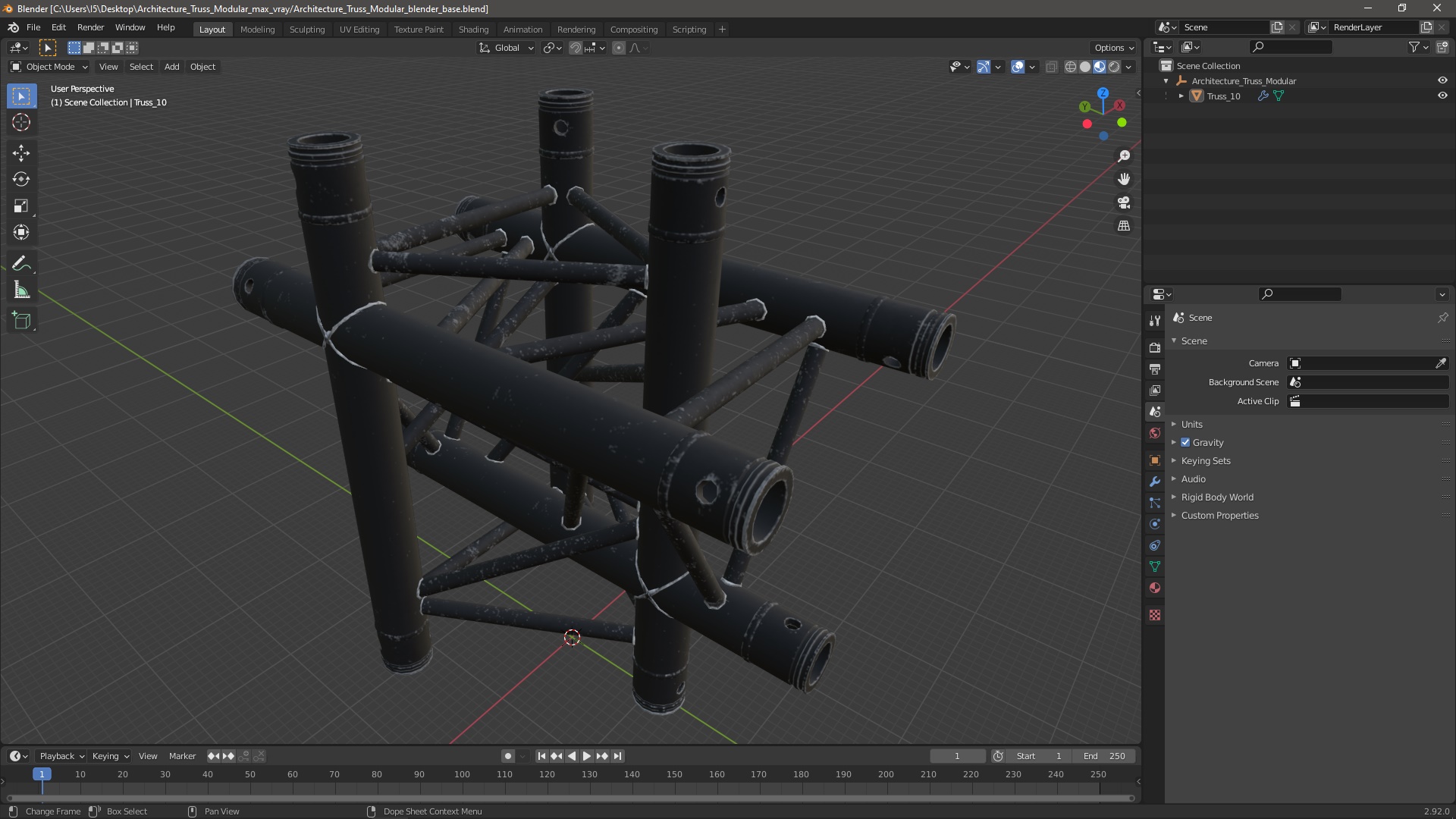
Task: Expand the Units panel
Action: click(x=1191, y=424)
